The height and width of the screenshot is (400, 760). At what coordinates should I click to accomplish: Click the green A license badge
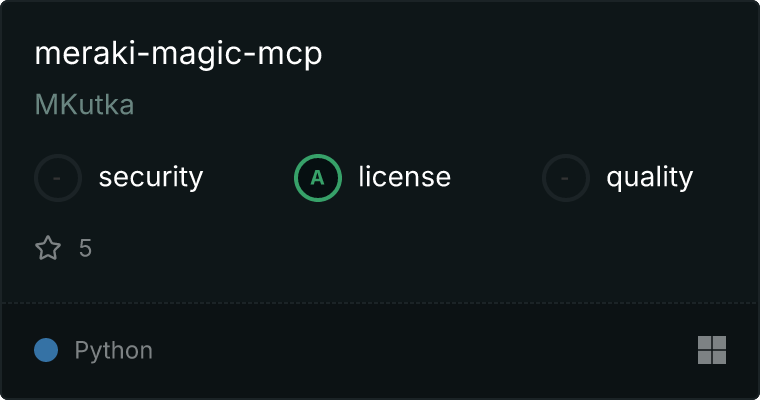(x=318, y=178)
